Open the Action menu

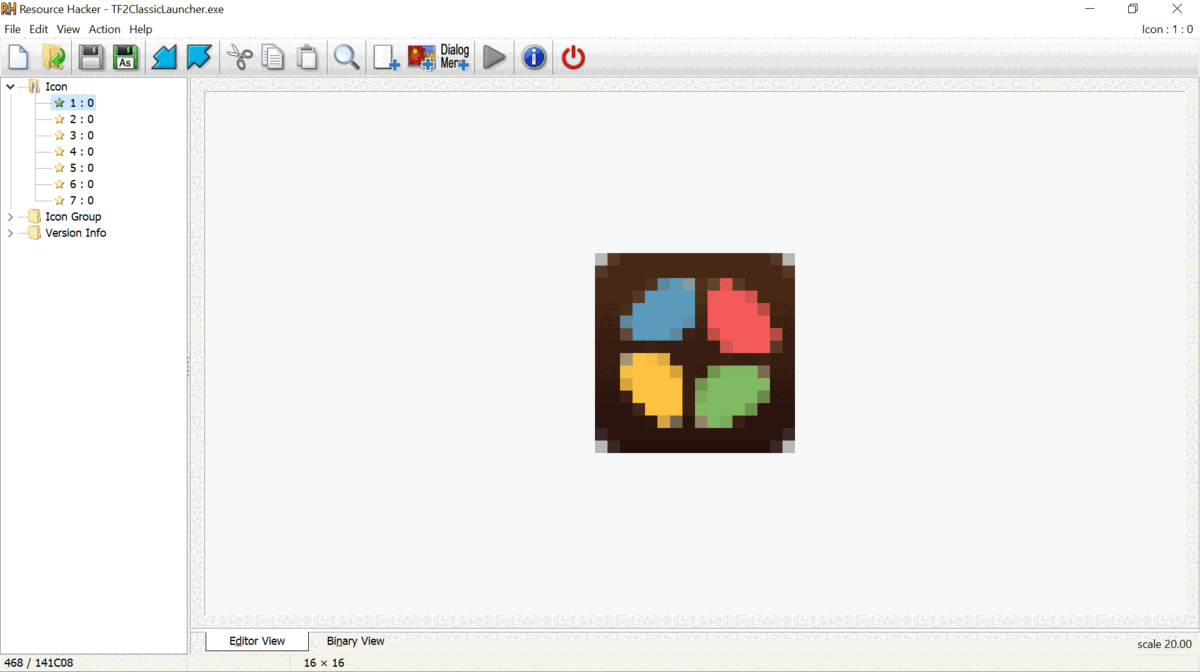point(104,29)
